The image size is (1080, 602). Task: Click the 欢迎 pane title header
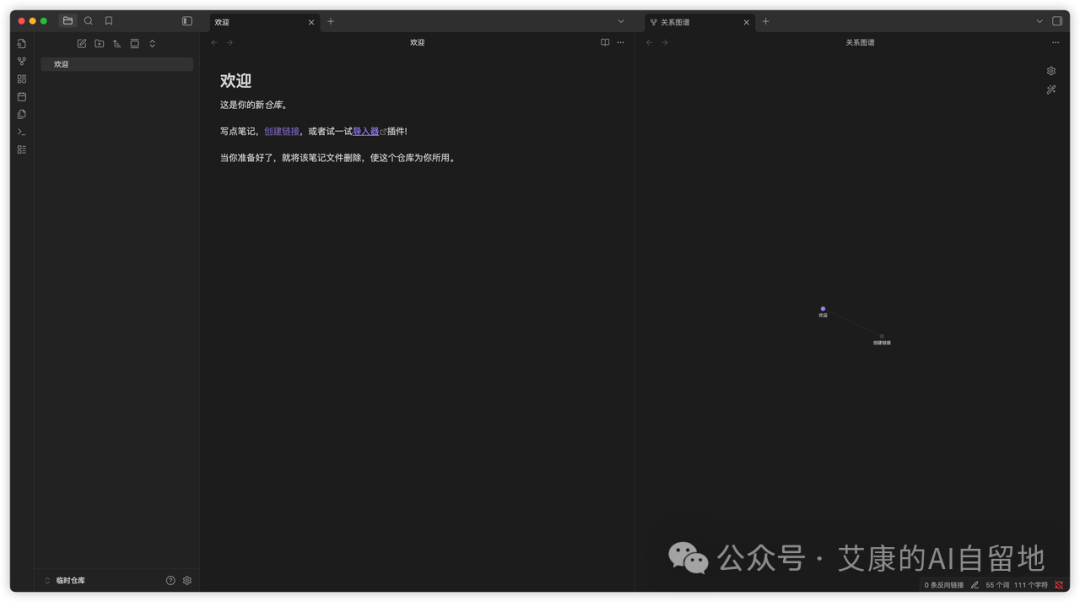(417, 43)
